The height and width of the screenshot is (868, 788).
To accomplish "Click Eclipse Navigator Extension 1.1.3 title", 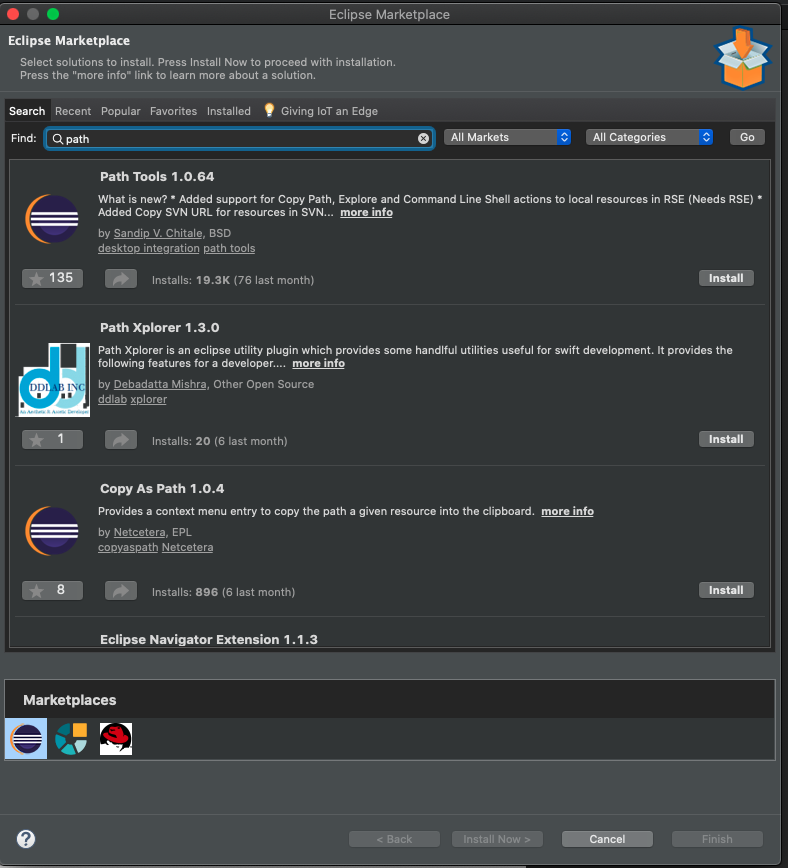I will pyautogui.click(x=209, y=639).
